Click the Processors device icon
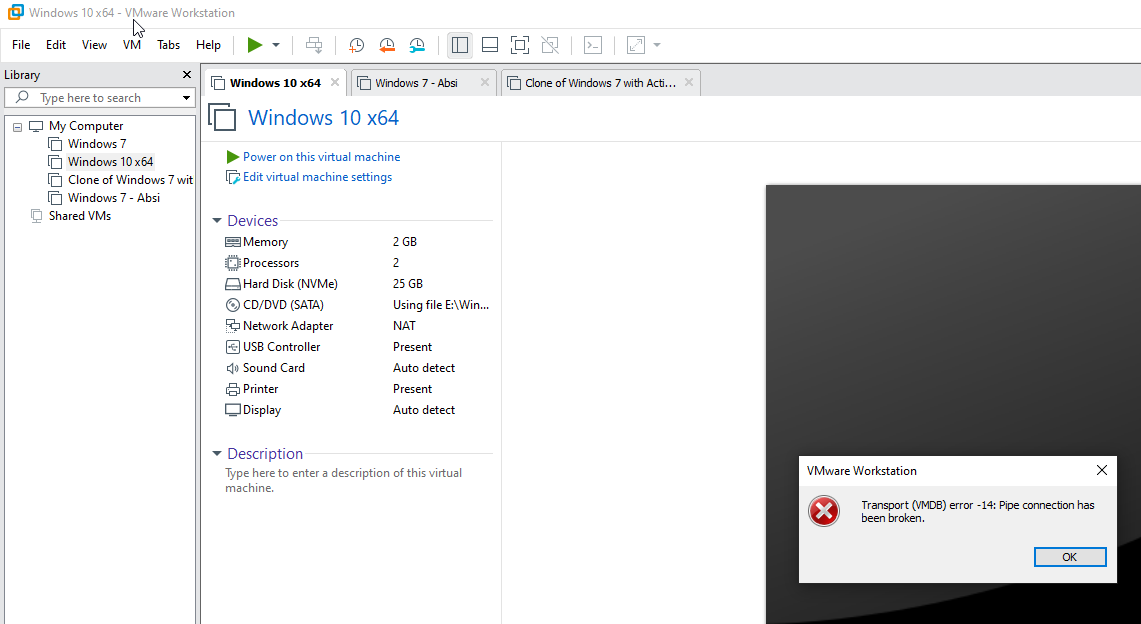This screenshot has width=1141, height=624. (x=233, y=263)
